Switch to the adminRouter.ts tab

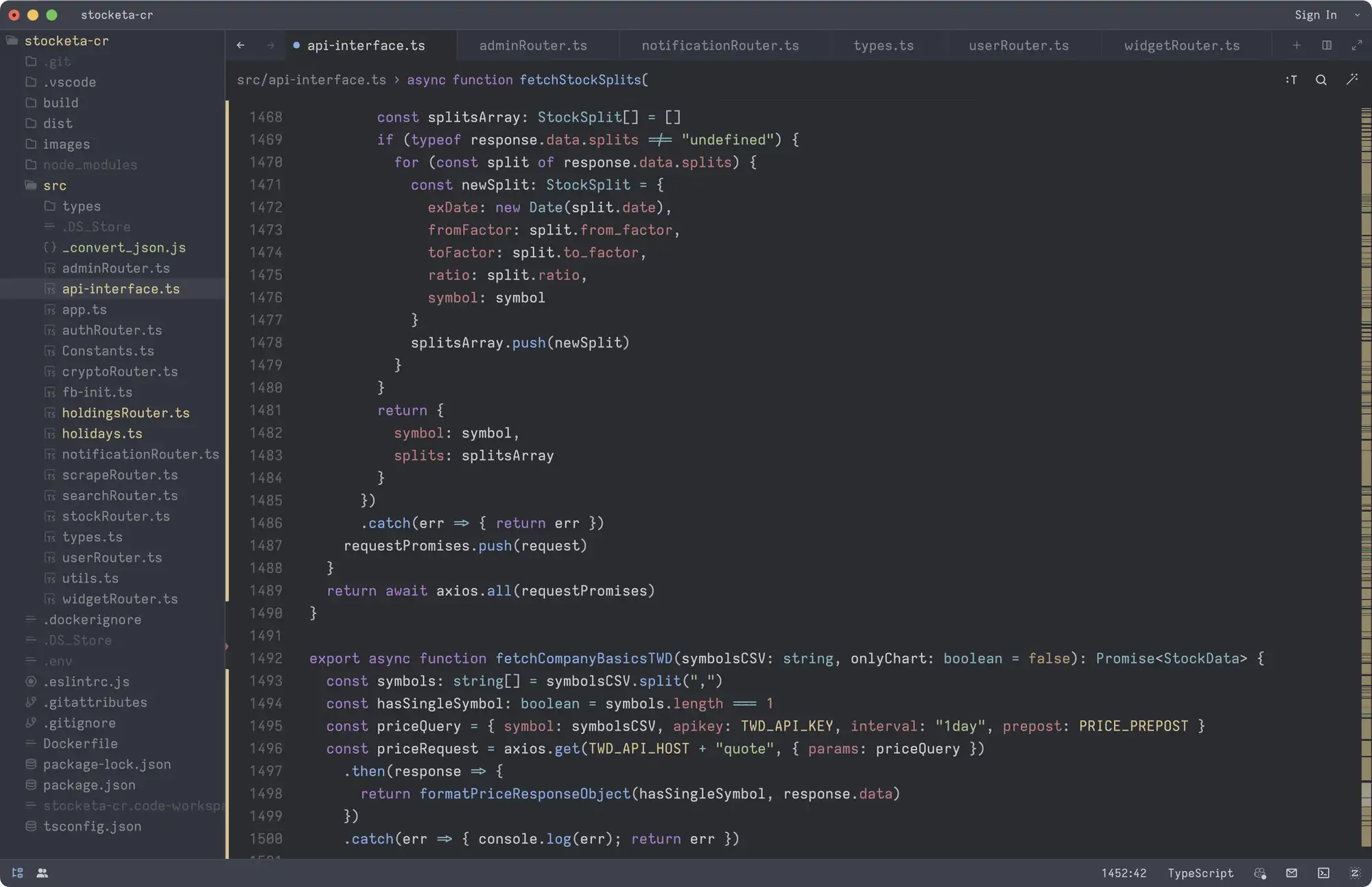point(533,45)
